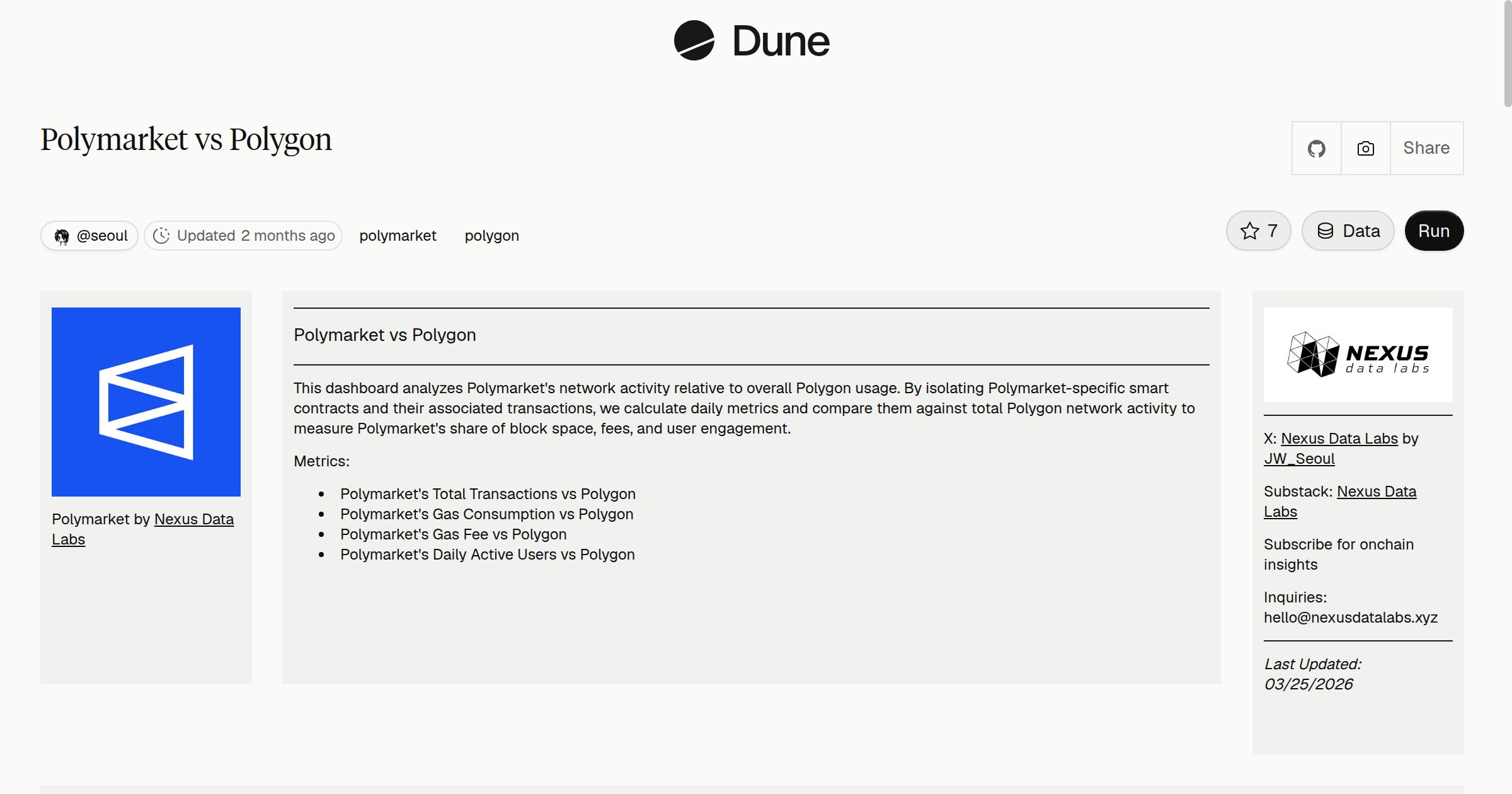Viewport: 1512px width, 794px height.
Task: Click the Run button
Action: 1434,231
